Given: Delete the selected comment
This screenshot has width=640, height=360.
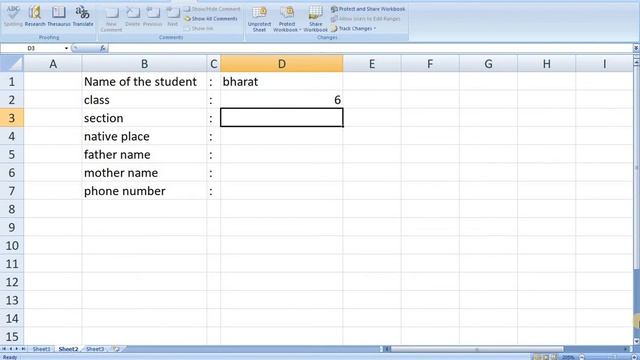Looking at the screenshot, I should 132,16.
